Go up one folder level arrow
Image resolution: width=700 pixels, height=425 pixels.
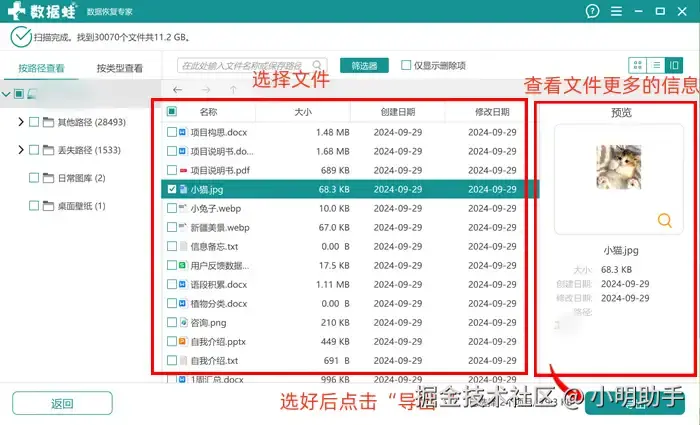(x=233, y=90)
